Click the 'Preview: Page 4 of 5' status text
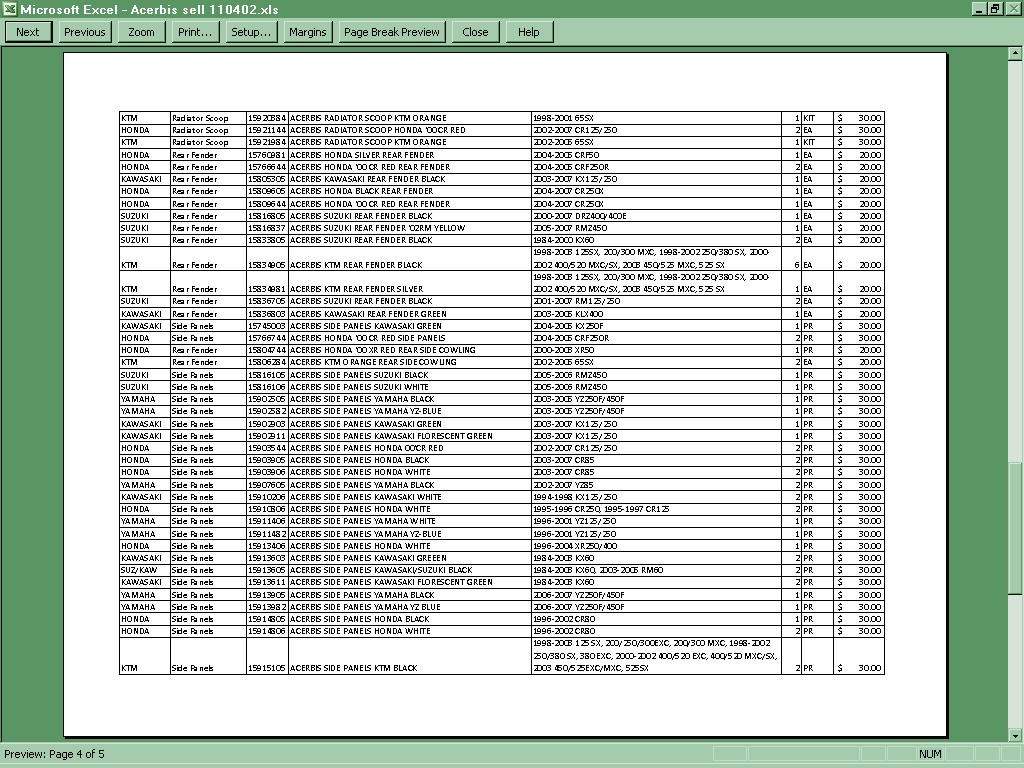 (54, 754)
